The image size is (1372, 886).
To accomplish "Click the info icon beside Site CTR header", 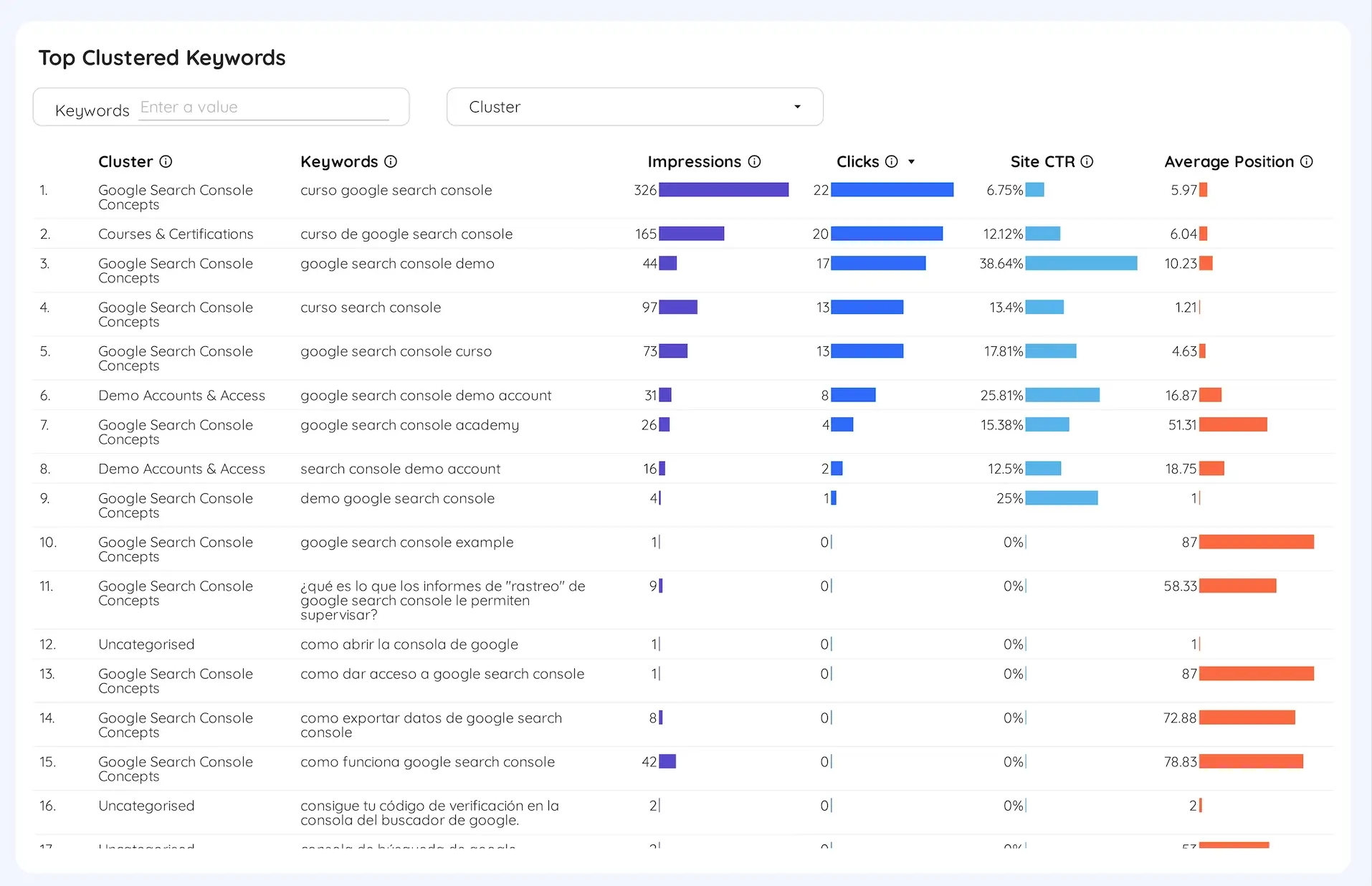I will pos(1087,162).
